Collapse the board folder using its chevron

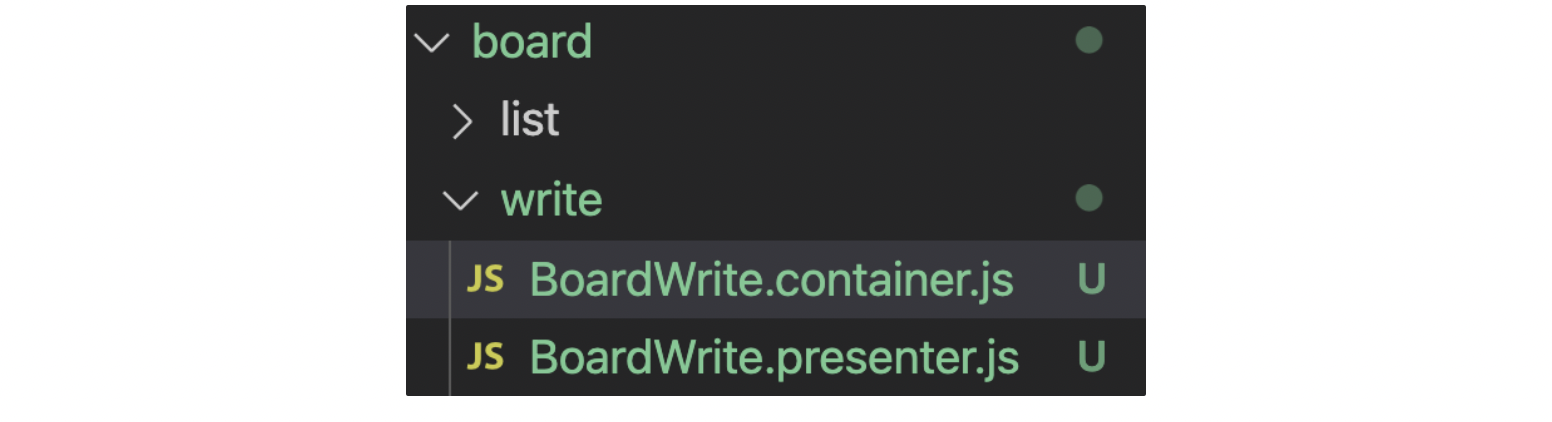point(431,42)
